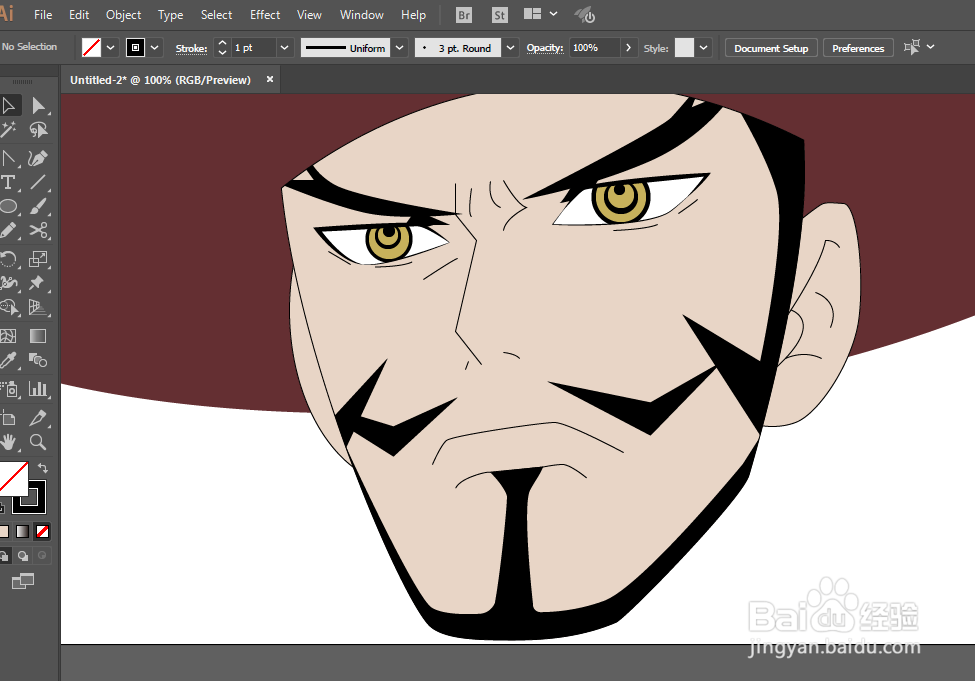Image resolution: width=975 pixels, height=681 pixels.
Task: Select the Scissors tool
Action: [39, 231]
